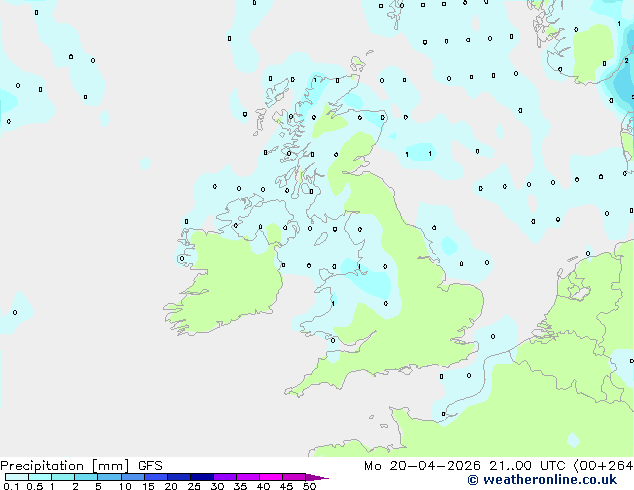
Task: Click the 0.1–0.5 mm palest legend swatch
Action: click(x=17, y=477)
